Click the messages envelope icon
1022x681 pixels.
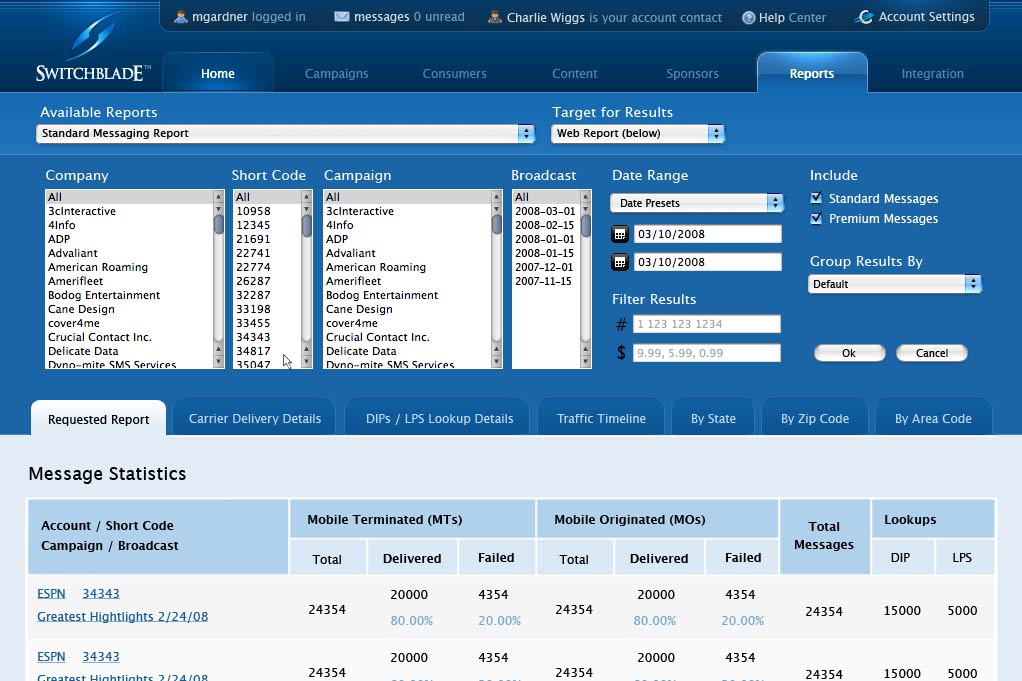(342, 17)
